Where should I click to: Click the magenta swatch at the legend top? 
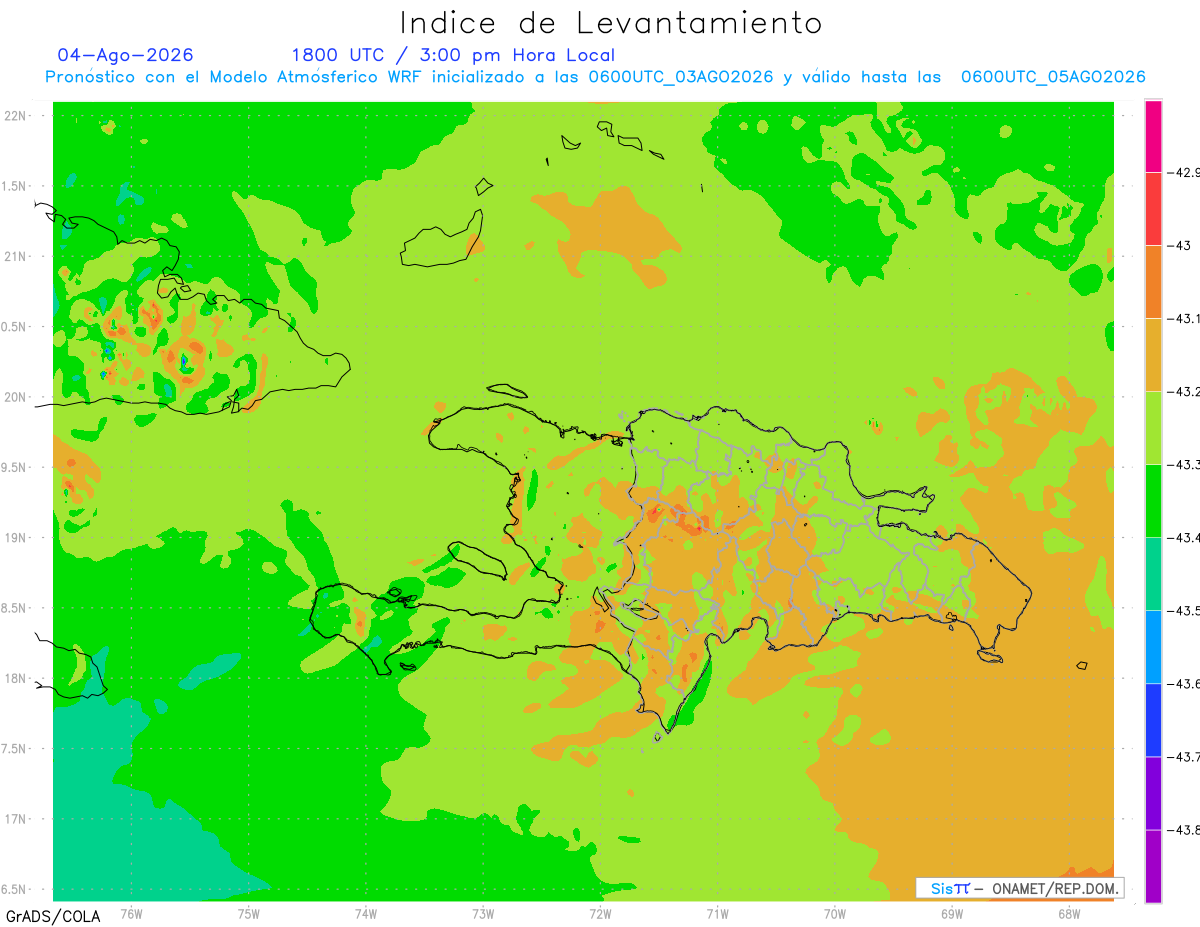click(1153, 136)
